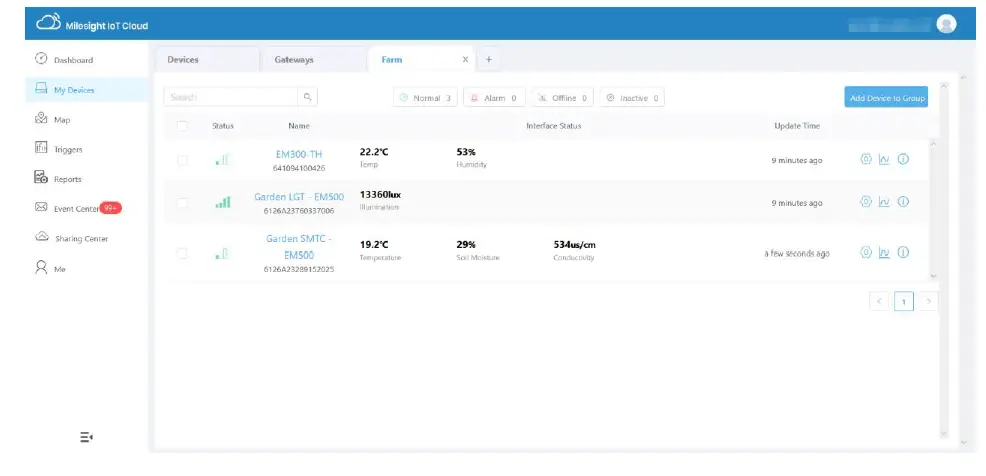Viewport: 986px width, 476px height.
Task: Click signal strength icon for Garden LGT
Action: coord(222,202)
